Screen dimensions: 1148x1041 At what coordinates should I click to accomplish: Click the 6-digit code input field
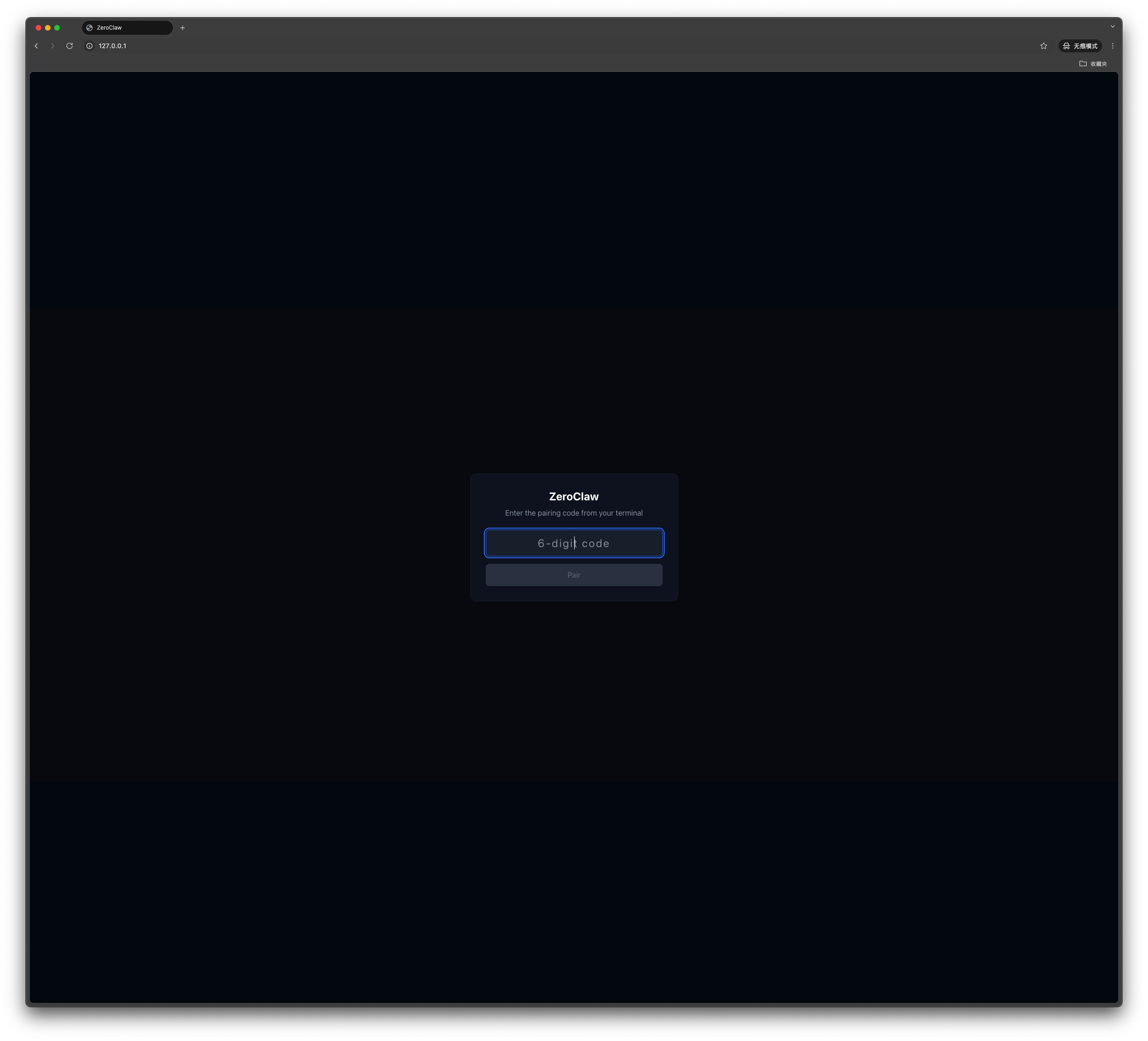coord(573,543)
